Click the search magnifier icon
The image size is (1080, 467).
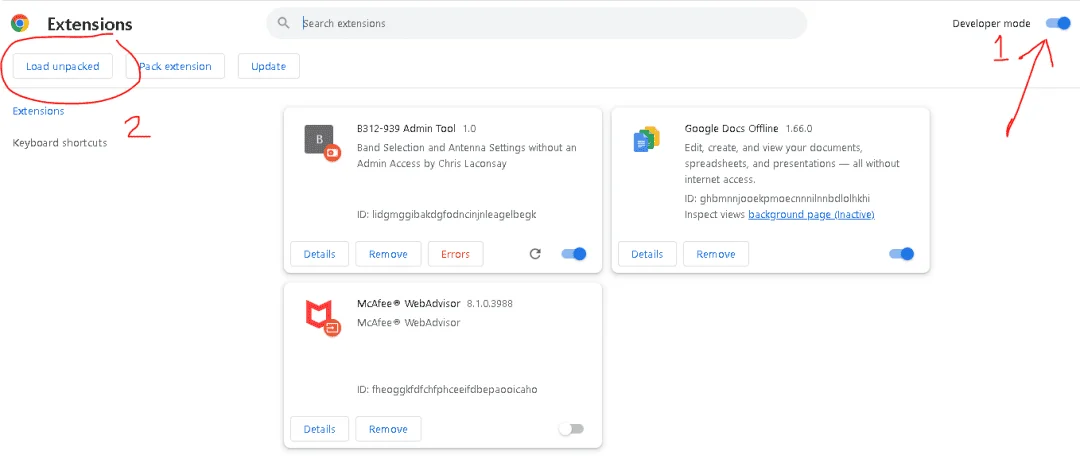pyautogui.click(x=283, y=23)
